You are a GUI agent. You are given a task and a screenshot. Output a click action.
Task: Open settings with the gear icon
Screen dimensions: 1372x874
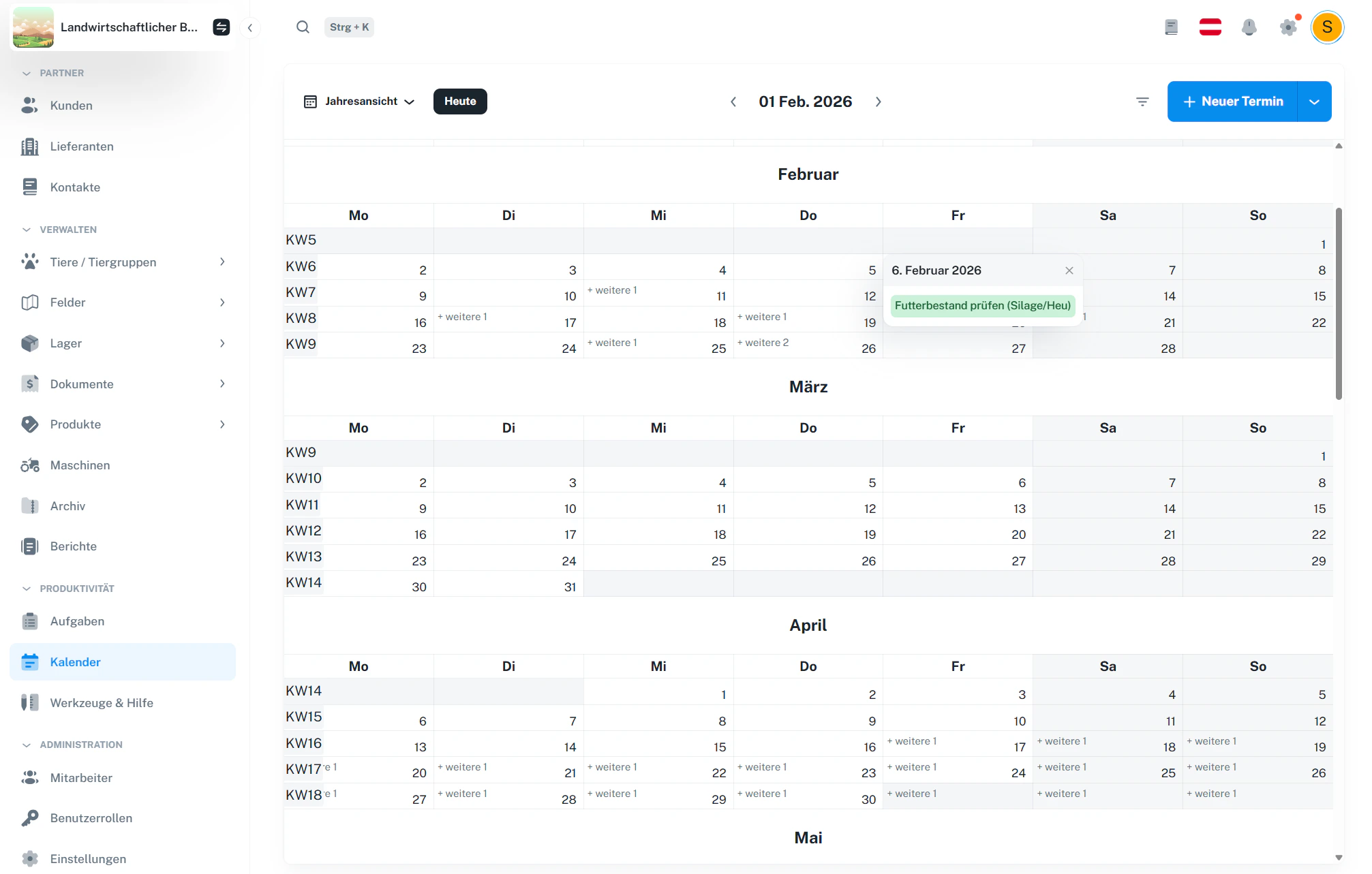pos(1287,27)
